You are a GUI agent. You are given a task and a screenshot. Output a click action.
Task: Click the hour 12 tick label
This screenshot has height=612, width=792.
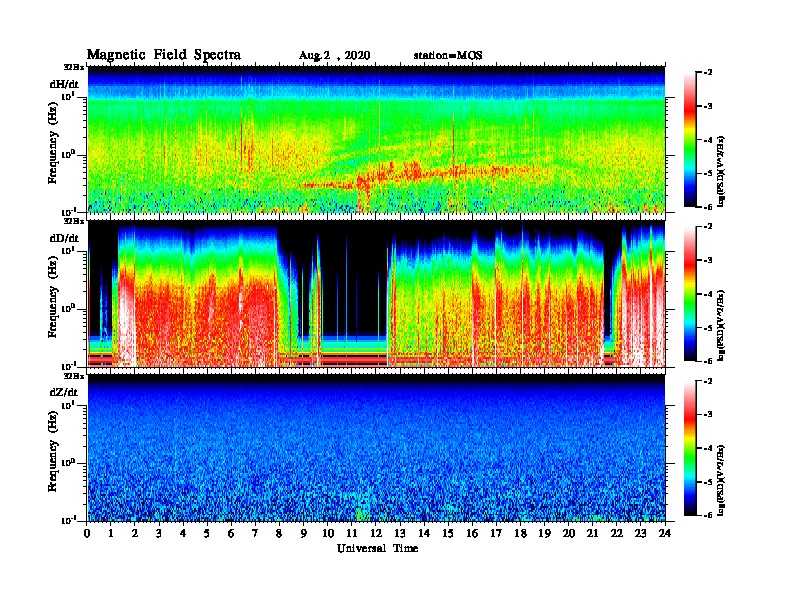click(376, 533)
